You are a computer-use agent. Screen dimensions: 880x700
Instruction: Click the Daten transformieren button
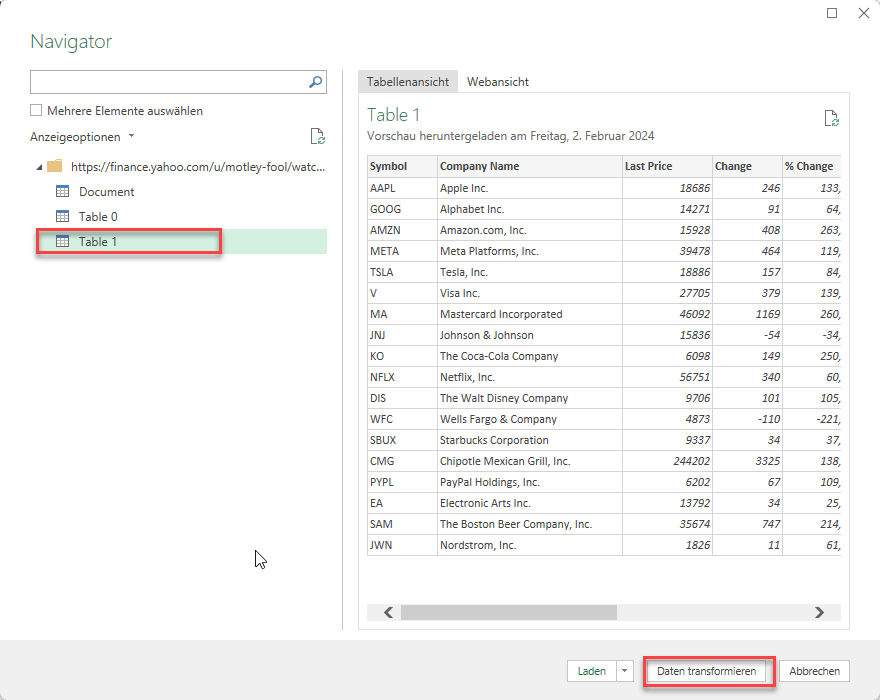(x=706, y=671)
